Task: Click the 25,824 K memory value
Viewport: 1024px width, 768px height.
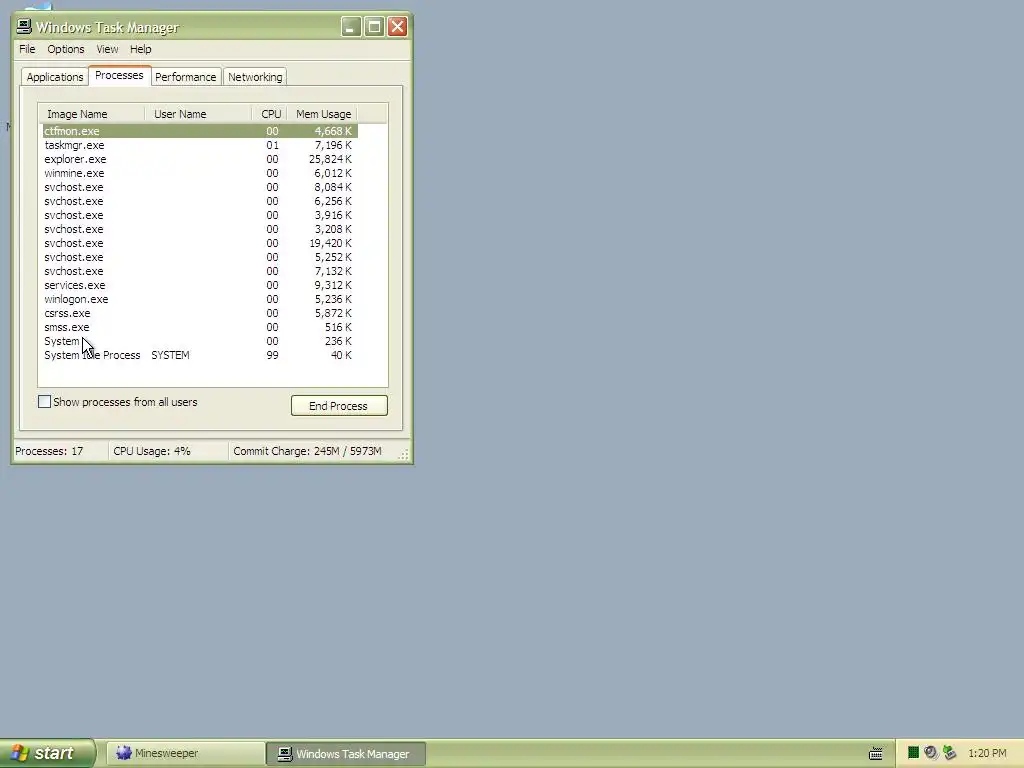Action: click(330, 159)
